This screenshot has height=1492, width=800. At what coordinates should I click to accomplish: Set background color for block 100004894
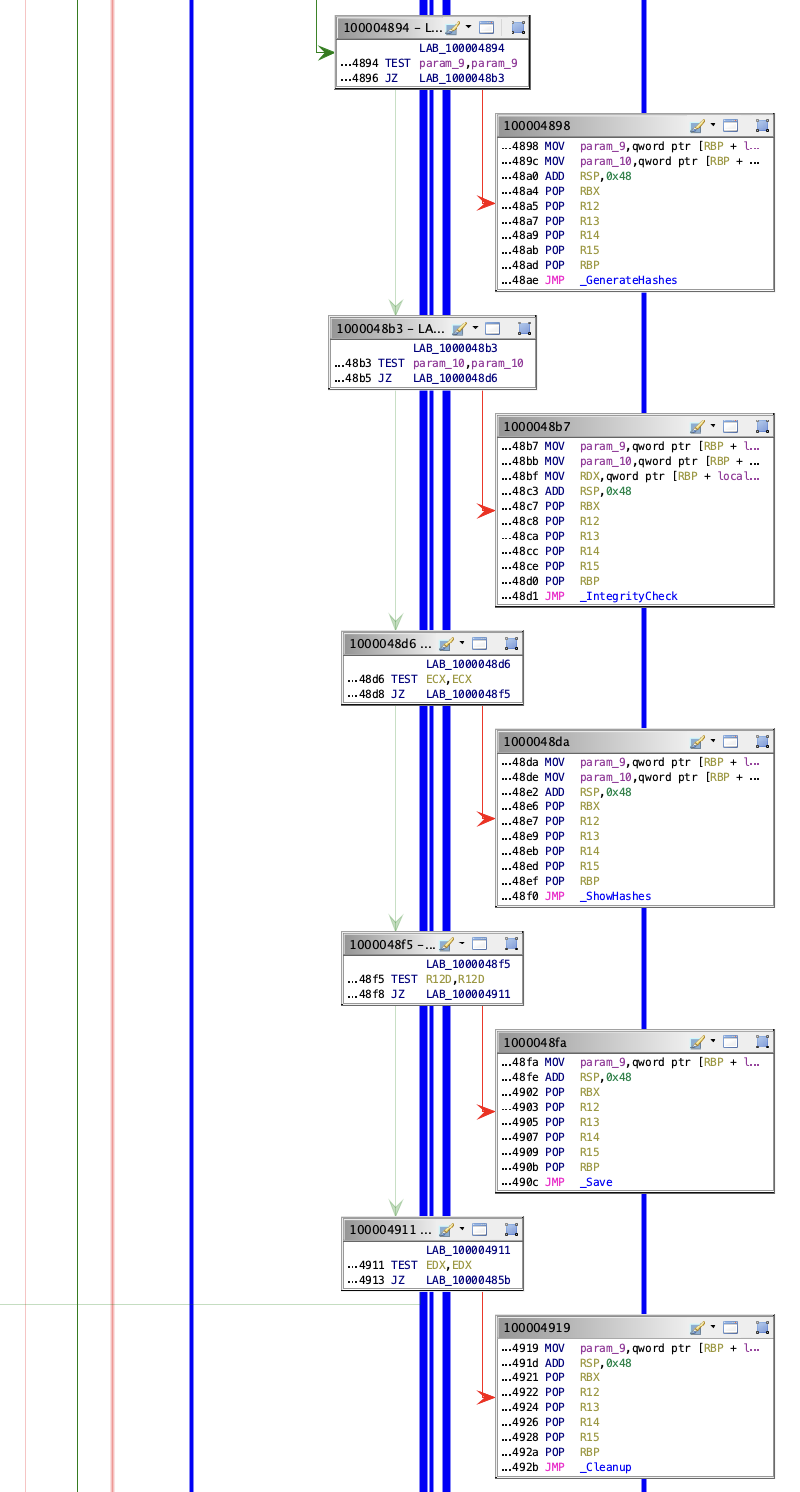452,28
